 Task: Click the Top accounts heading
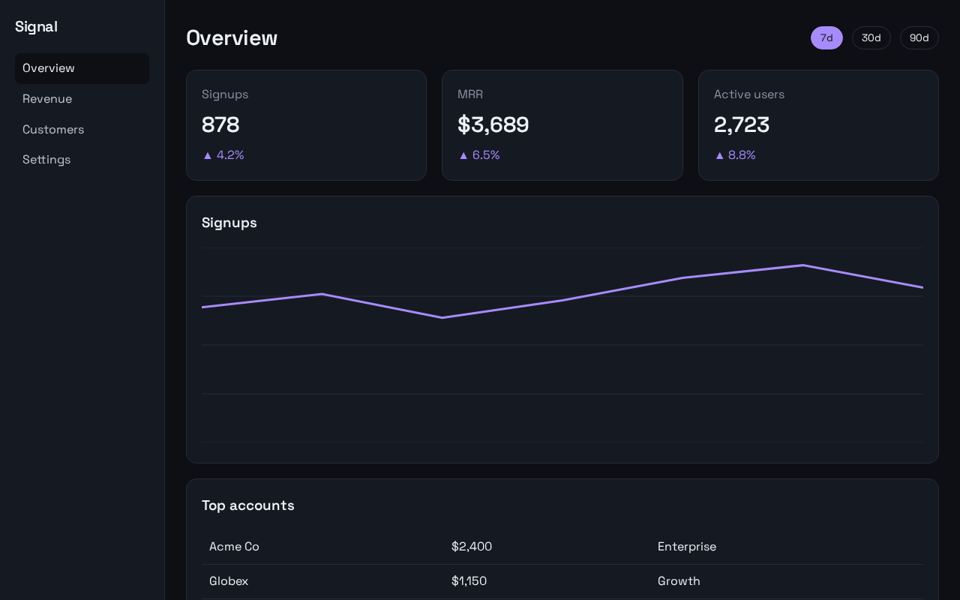click(248, 505)
